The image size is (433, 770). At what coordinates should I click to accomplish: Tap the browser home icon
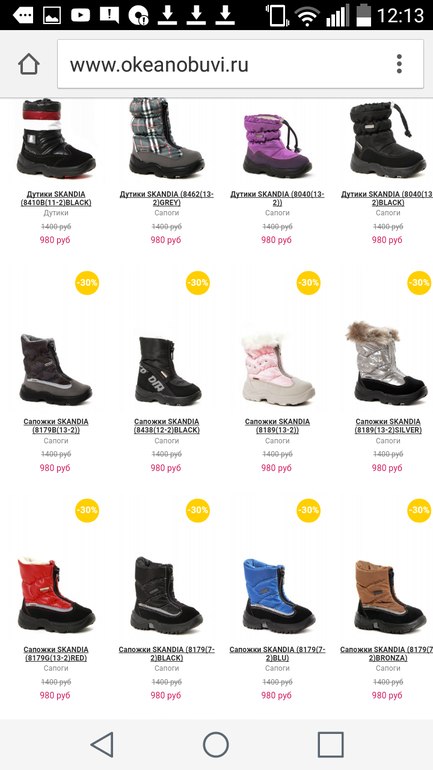(x=28, y=64)
